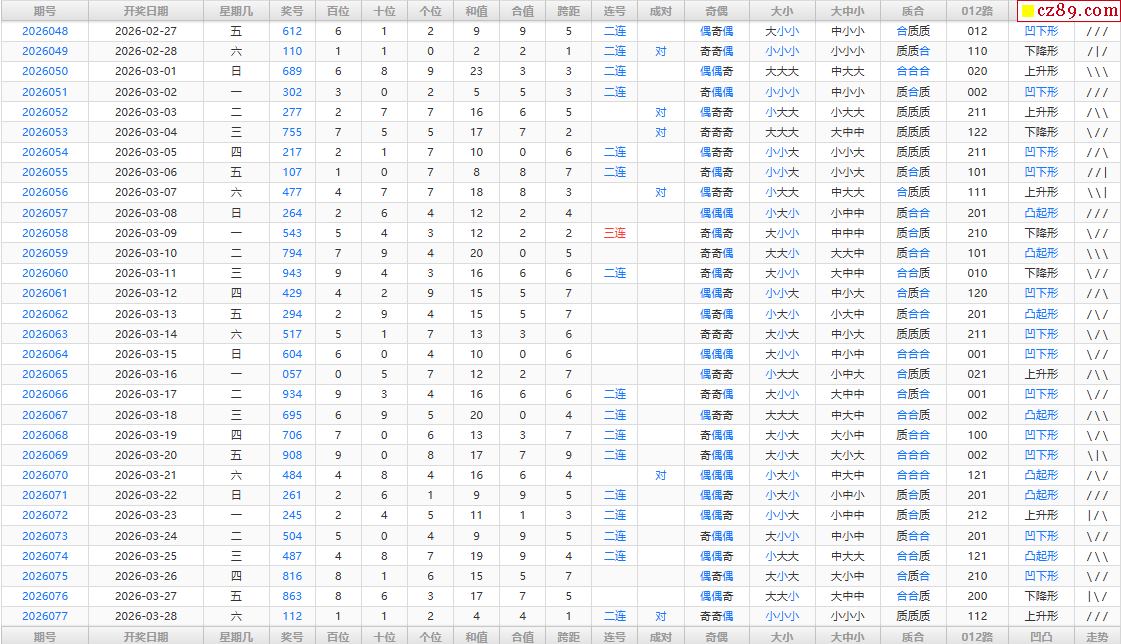Viewport: 1121px width, 644px height.
Task: Open issue number 2026058 link
Action: (x=45, y=233)
